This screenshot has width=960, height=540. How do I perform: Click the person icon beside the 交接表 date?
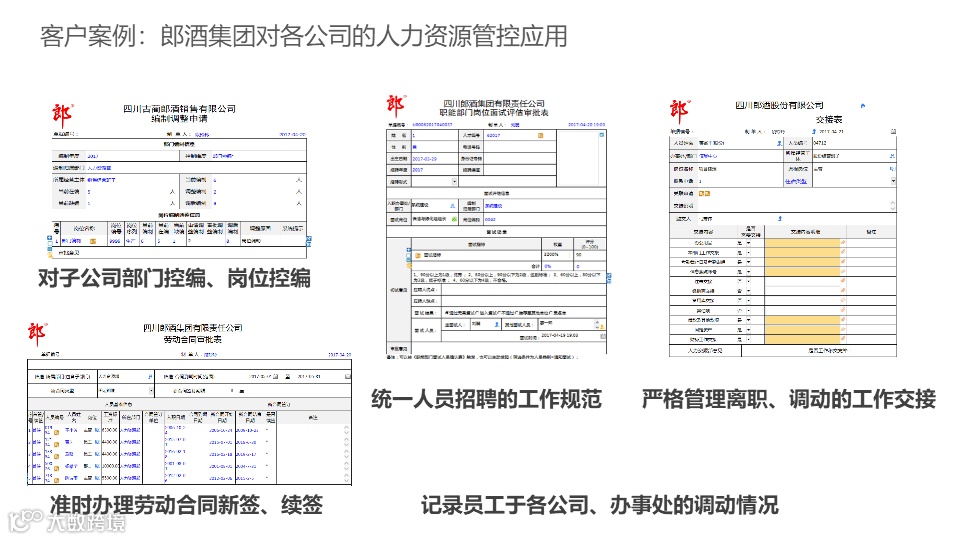point(814,132)
